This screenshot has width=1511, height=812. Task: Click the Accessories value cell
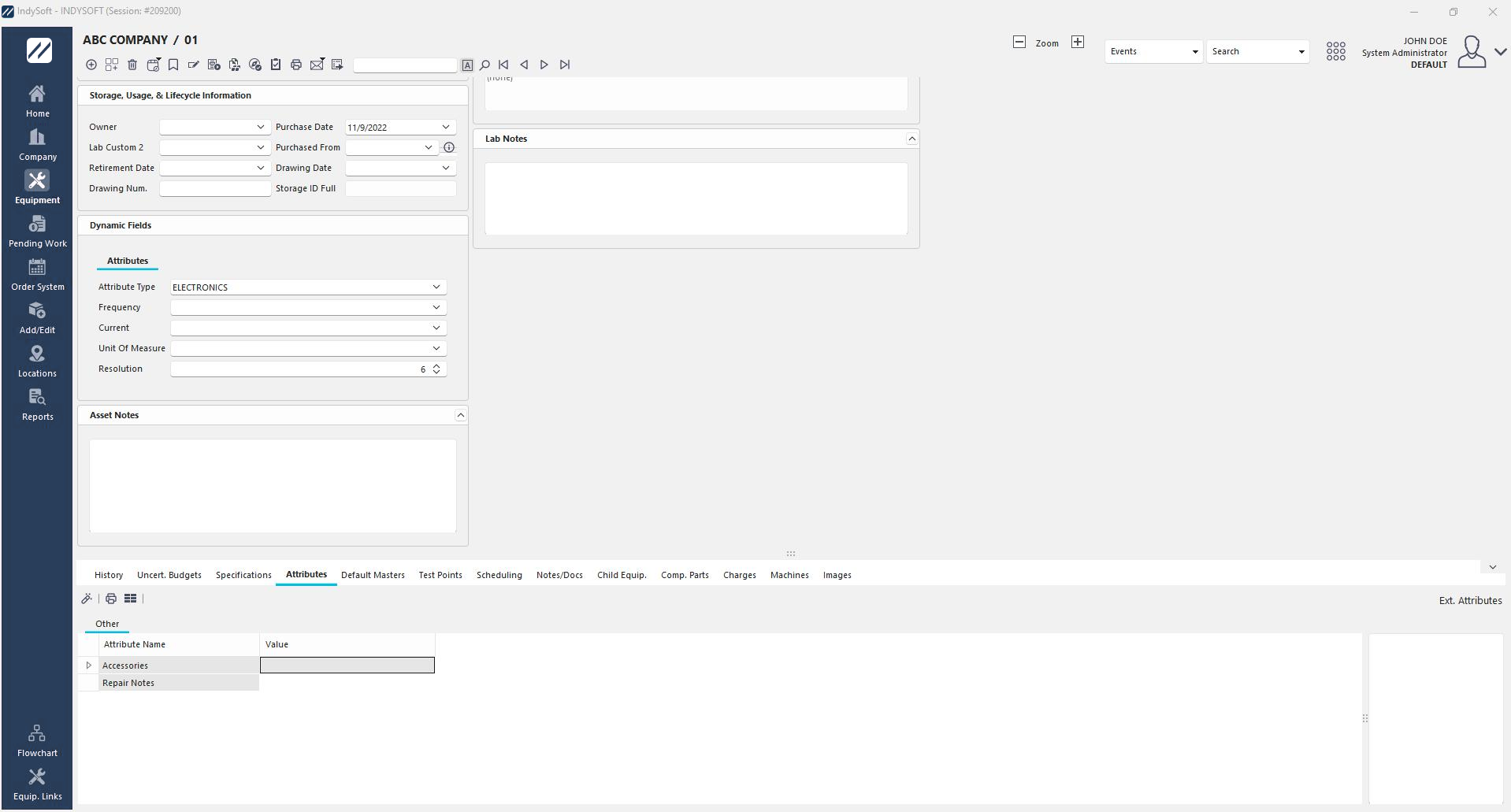point(347,666)
